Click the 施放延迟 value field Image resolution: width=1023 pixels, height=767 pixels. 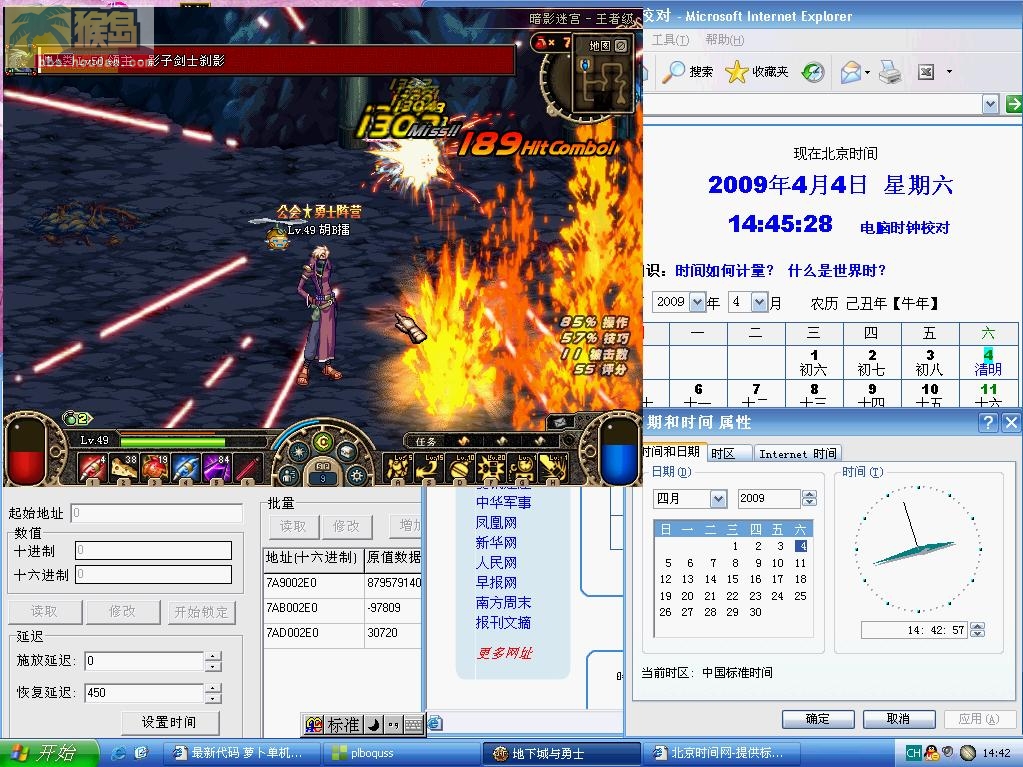click(144, 661)
